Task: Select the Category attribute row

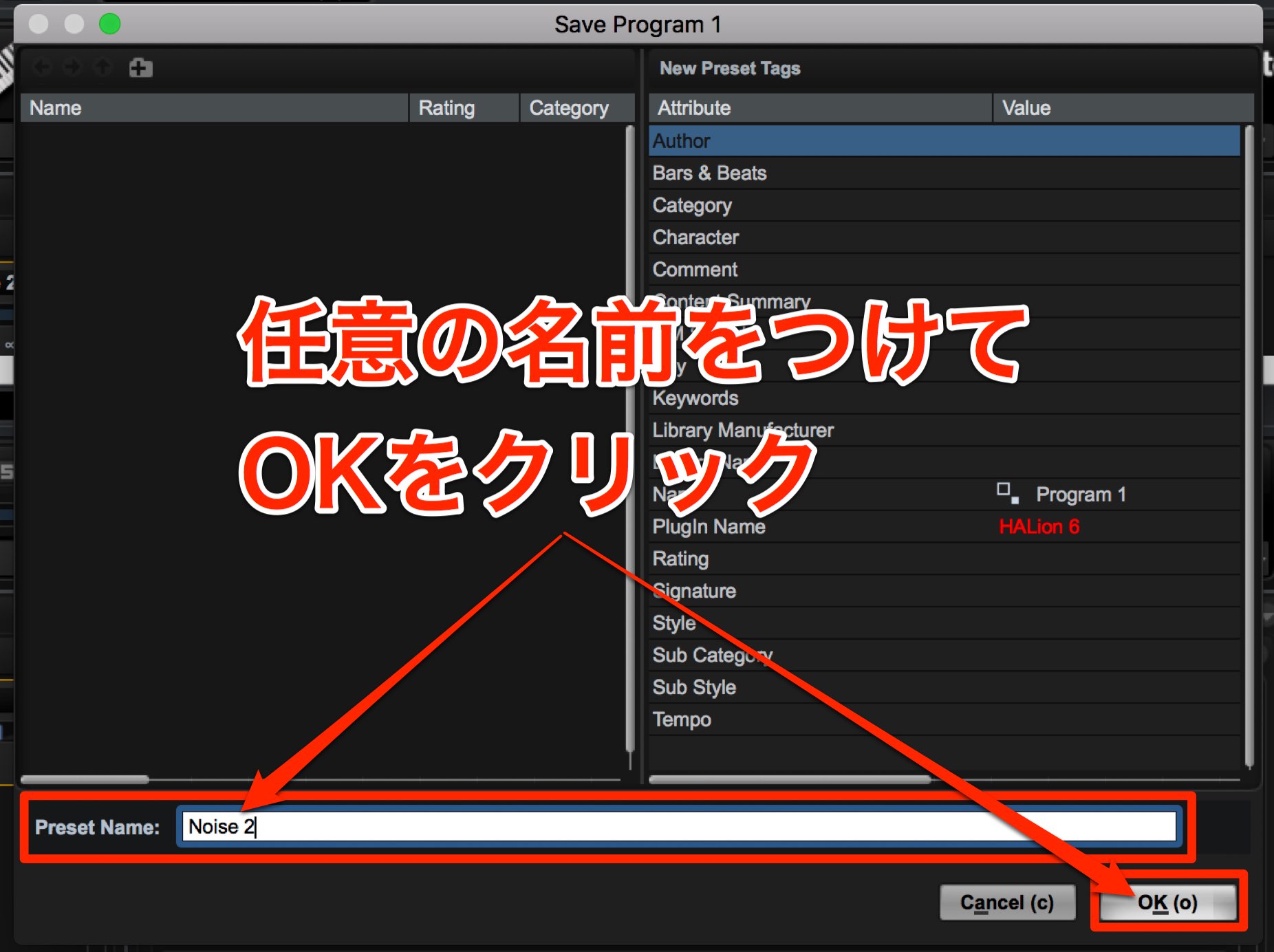Action: coord(944,205)
